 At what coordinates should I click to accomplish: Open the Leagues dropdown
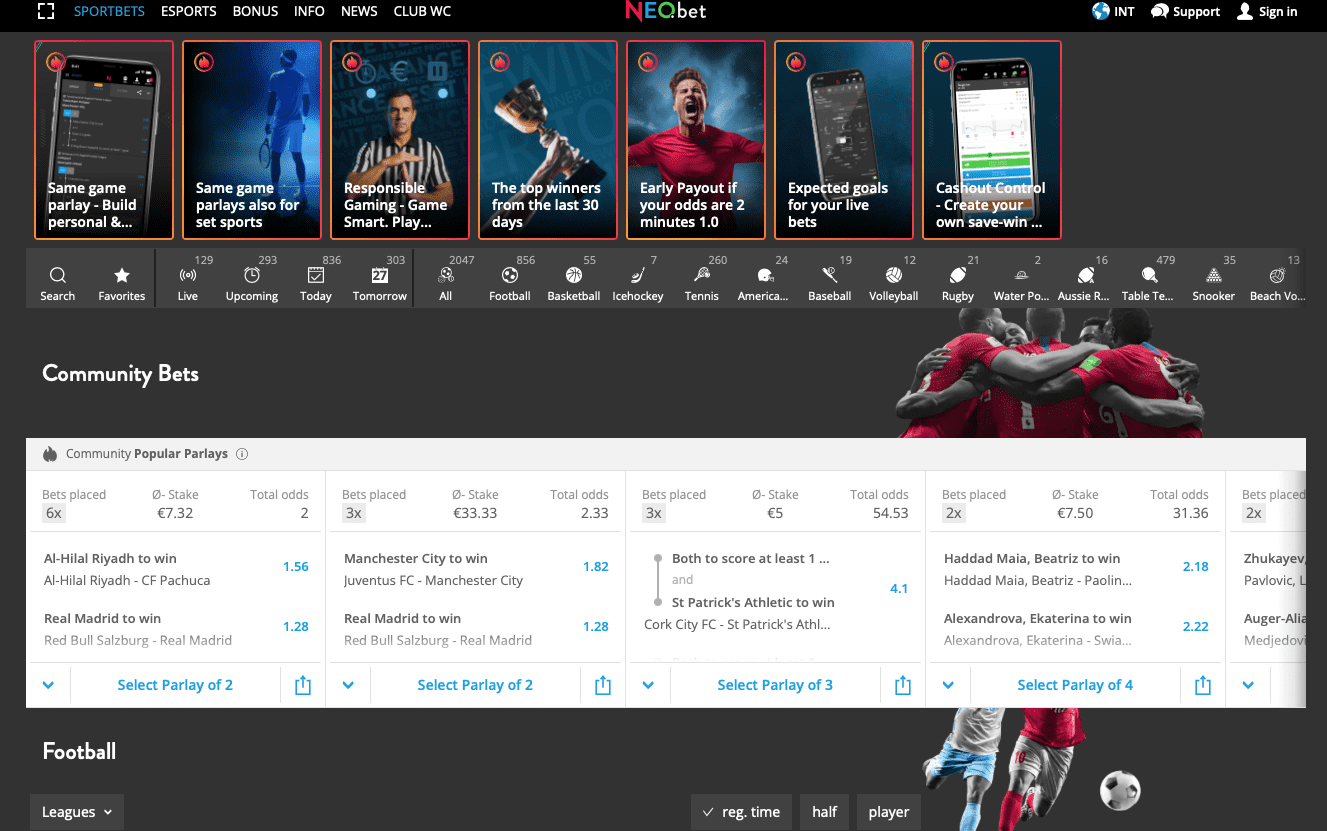pos(77,812)
